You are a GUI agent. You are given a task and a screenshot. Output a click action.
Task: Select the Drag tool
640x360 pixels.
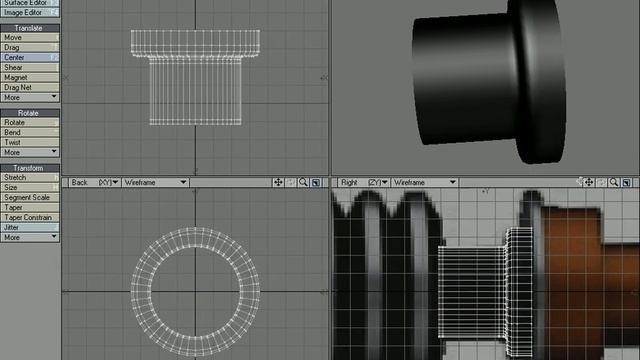[x=30, y=47]
